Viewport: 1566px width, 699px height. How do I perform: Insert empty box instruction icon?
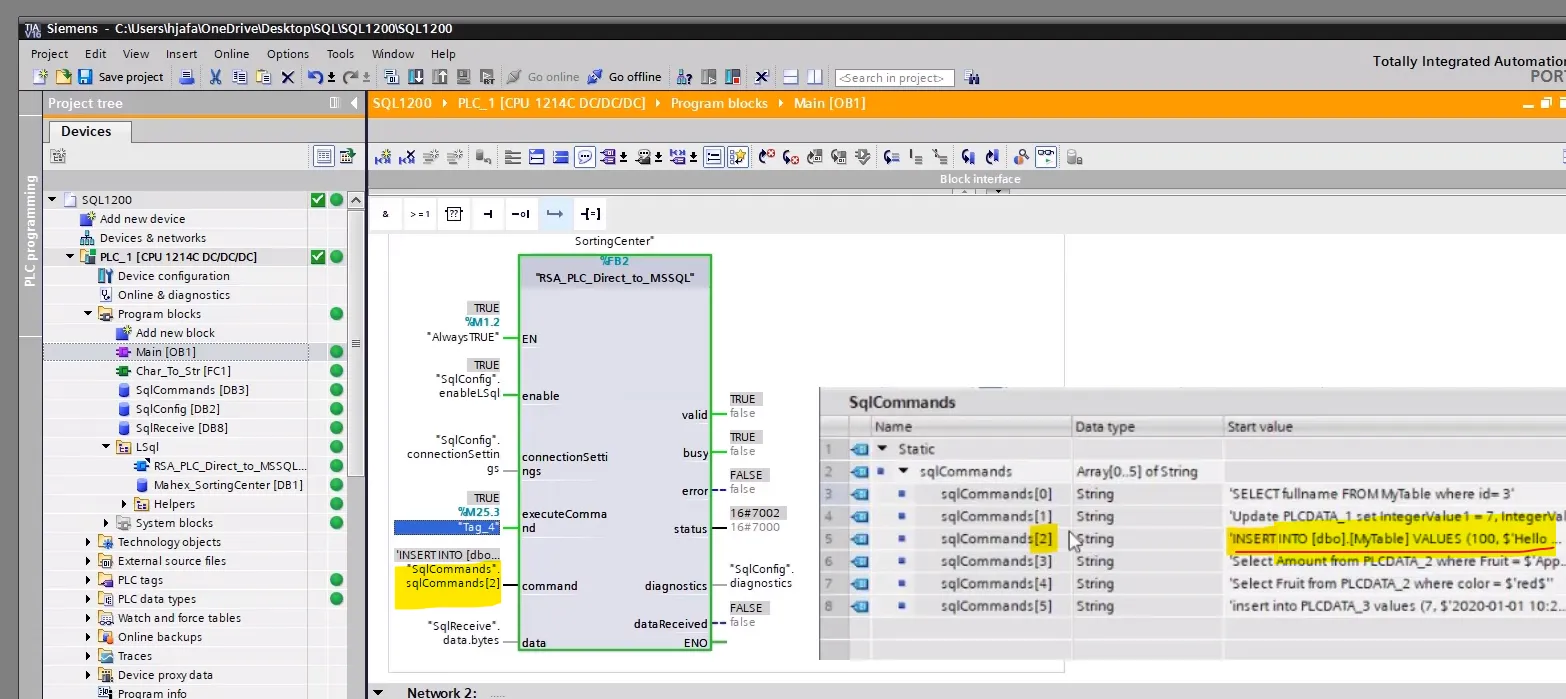pyautogui.click(x=454, y=214)
